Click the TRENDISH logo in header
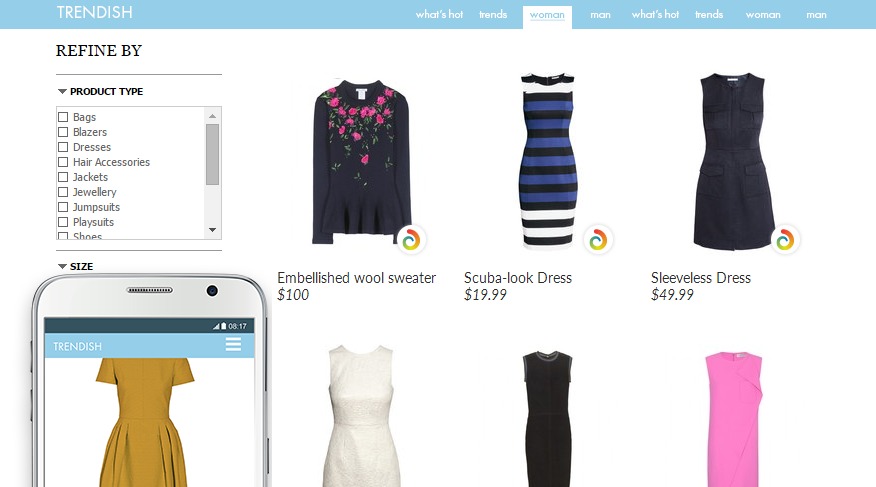This screenshot has width=876, height=487. pos(95,12)
